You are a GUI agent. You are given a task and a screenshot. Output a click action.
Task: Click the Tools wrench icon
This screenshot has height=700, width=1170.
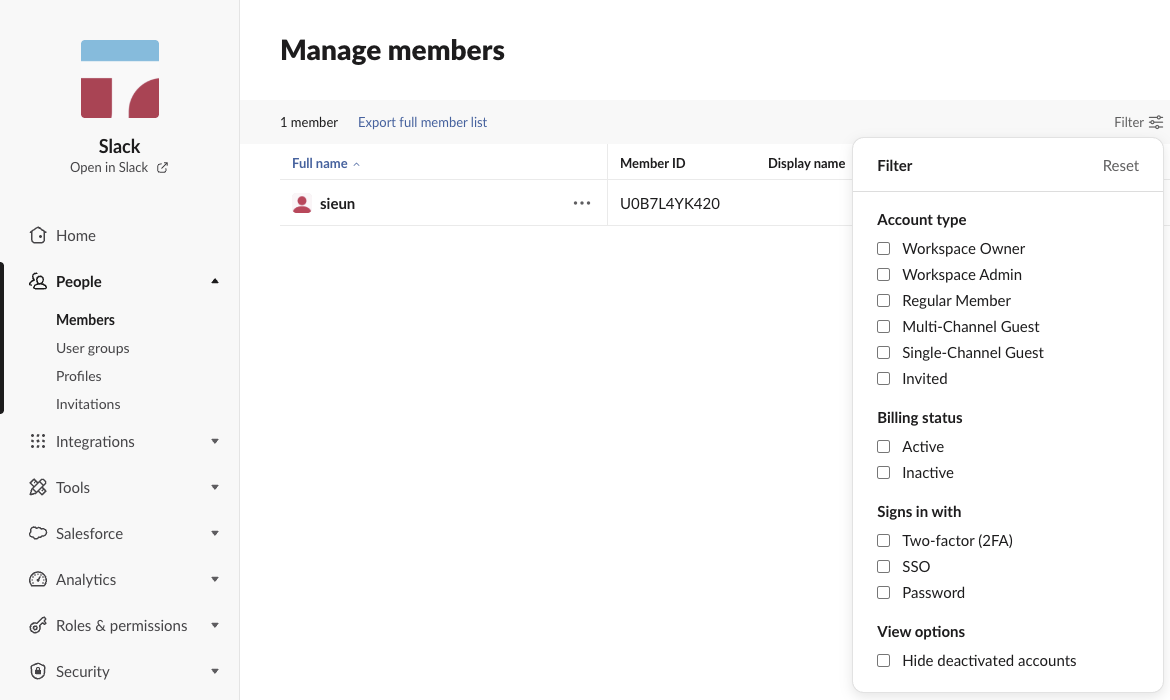(x=37, y=487)
